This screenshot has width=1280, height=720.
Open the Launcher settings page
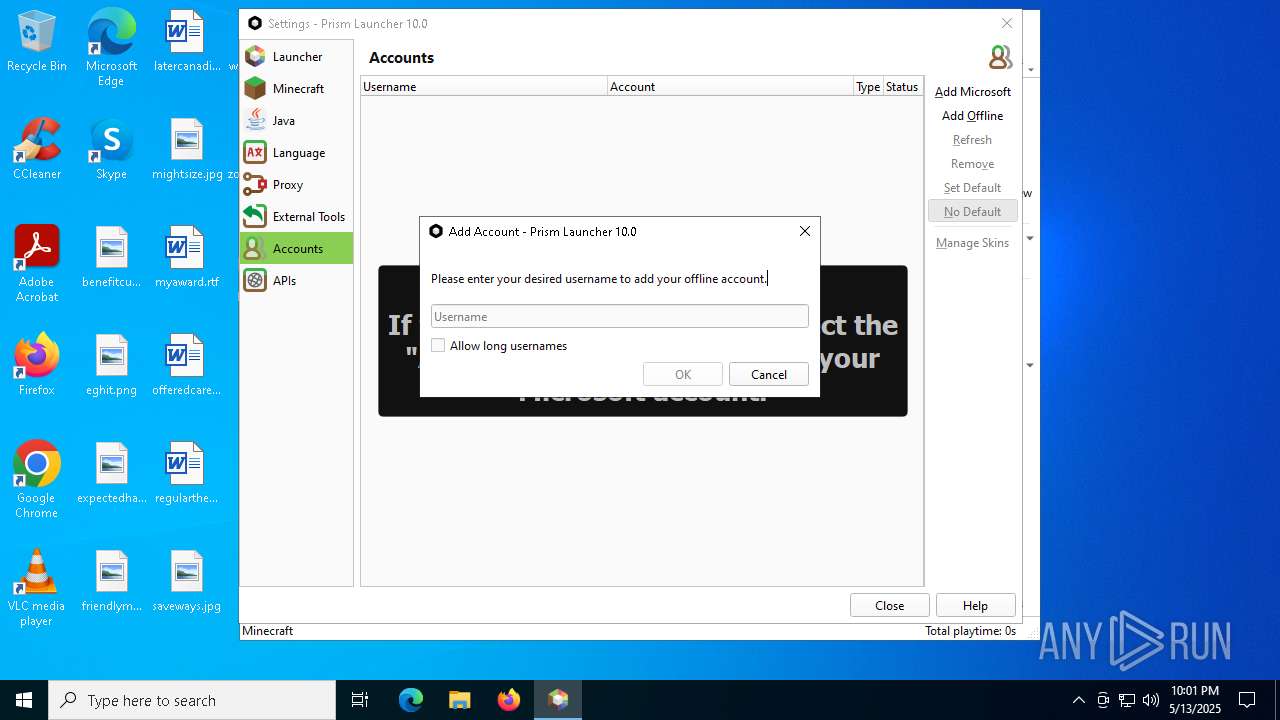click(x=296, y=57)
